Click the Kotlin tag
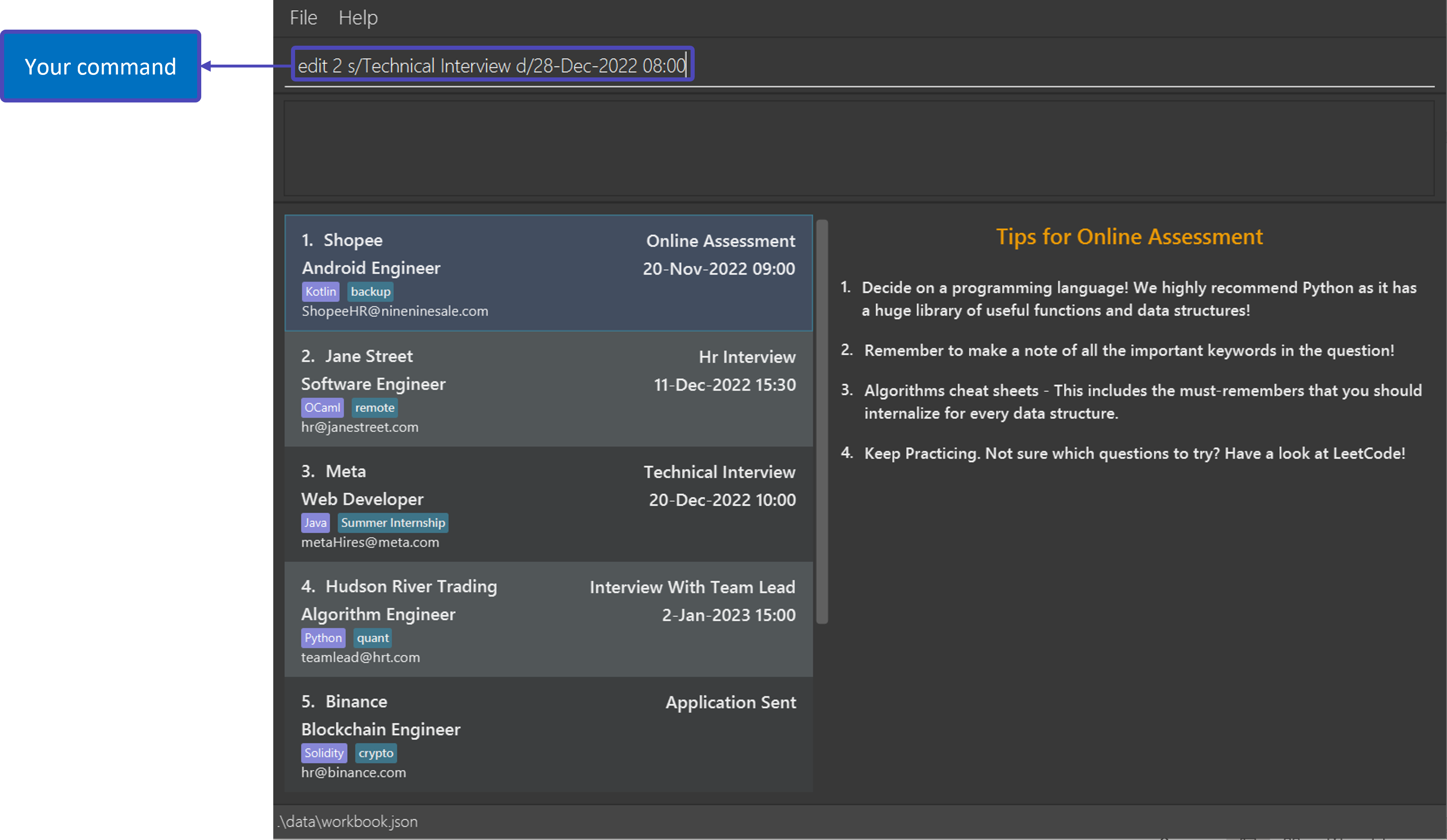Screen dimensions: 1447x840 tap(321, 292)
